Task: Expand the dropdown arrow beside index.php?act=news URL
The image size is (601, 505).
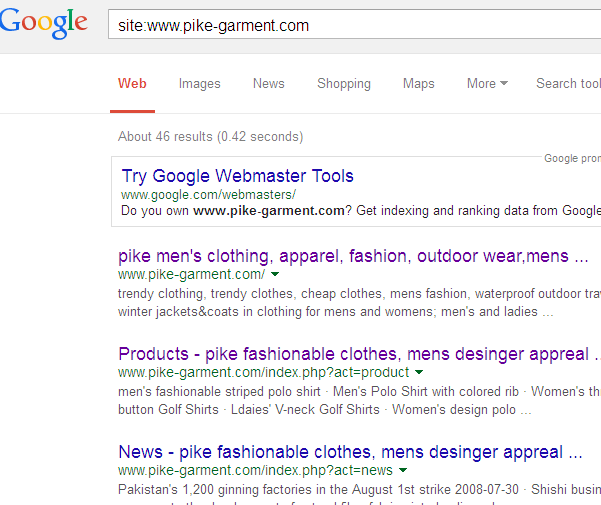Action: pyautogui.click(x=403, y=470)
